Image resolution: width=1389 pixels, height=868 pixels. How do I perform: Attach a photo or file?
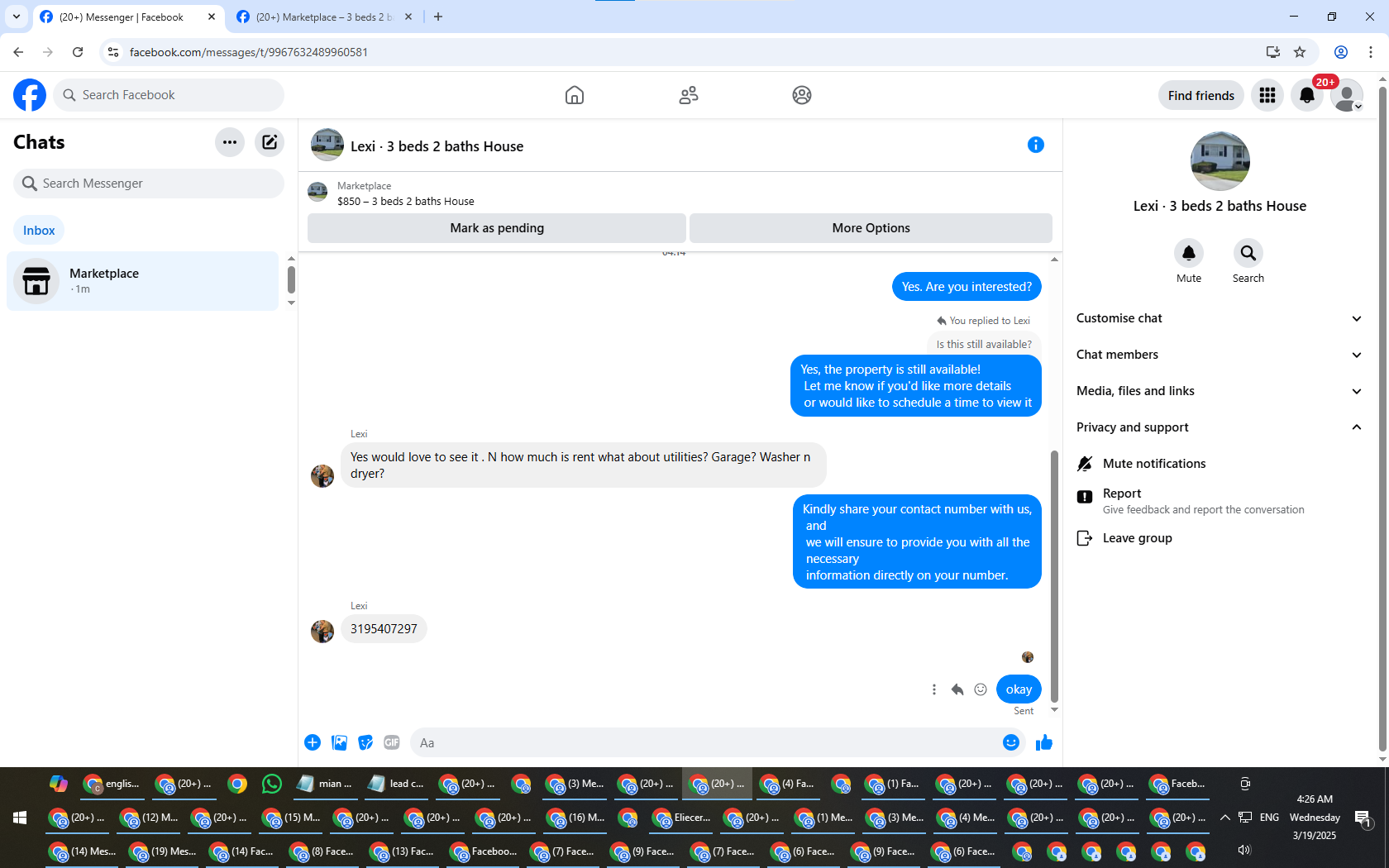click(339, 742)
